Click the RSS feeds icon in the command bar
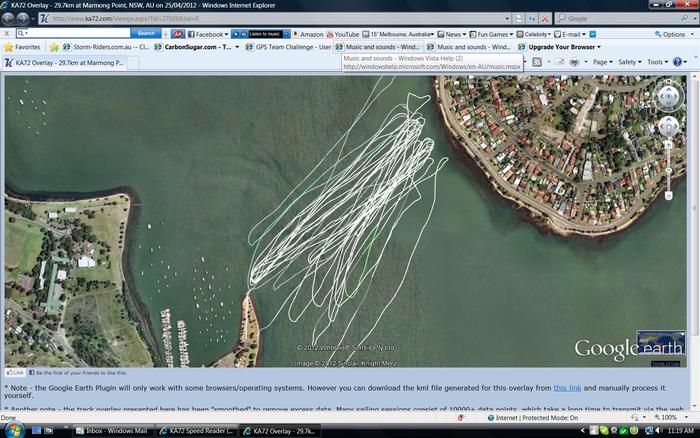The width and height of the screenshot is (700, 438). [x=536, y=62]
